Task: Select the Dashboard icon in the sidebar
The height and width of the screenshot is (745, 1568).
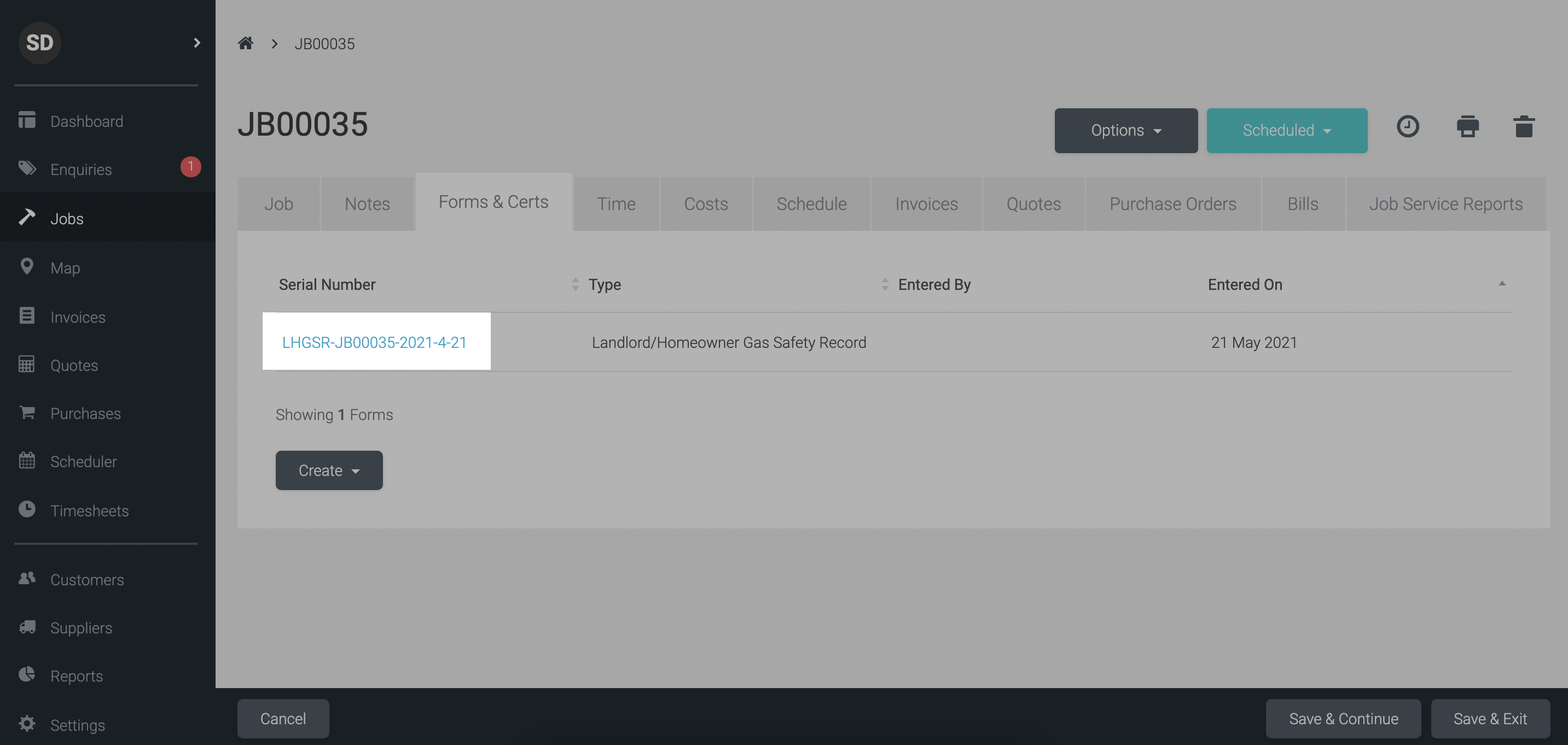Action: click(x=27, y=120)
